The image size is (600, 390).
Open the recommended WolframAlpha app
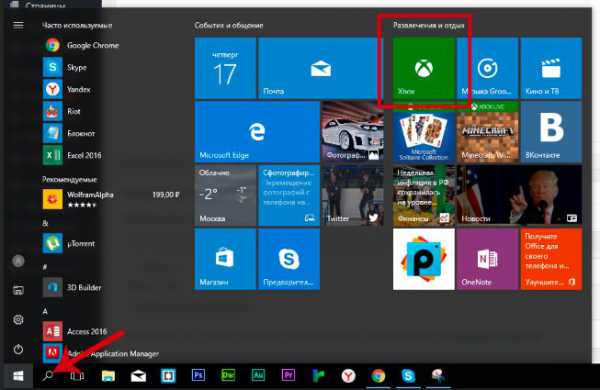coord(111,199)
